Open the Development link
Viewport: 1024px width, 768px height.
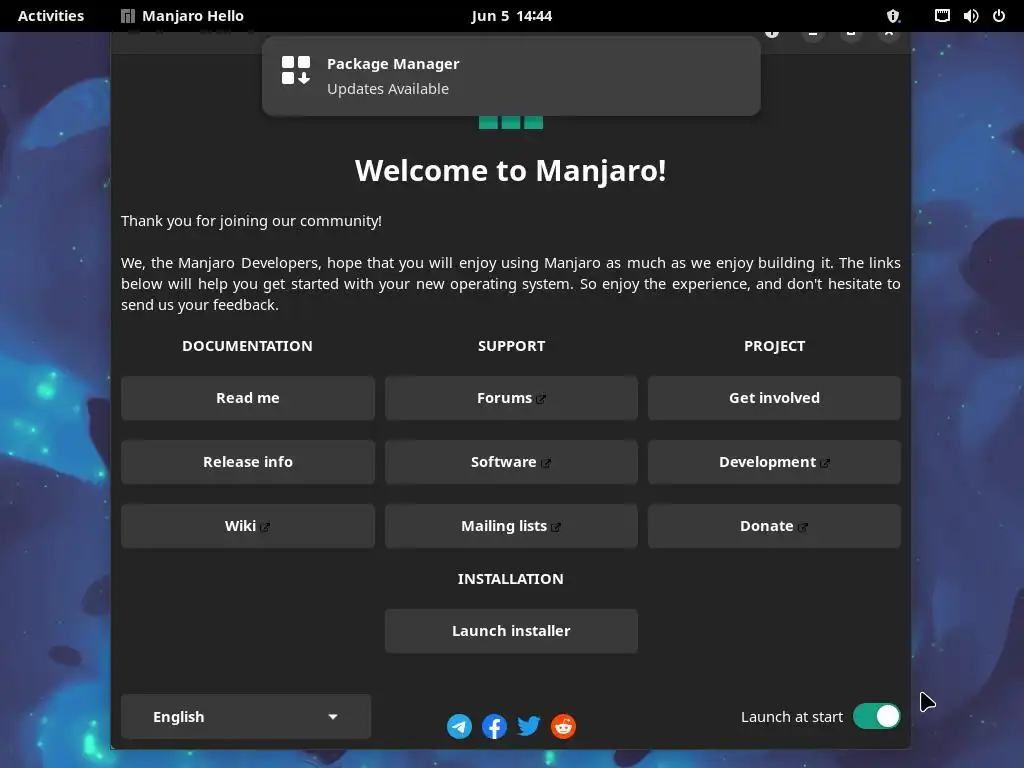(775, 462)
